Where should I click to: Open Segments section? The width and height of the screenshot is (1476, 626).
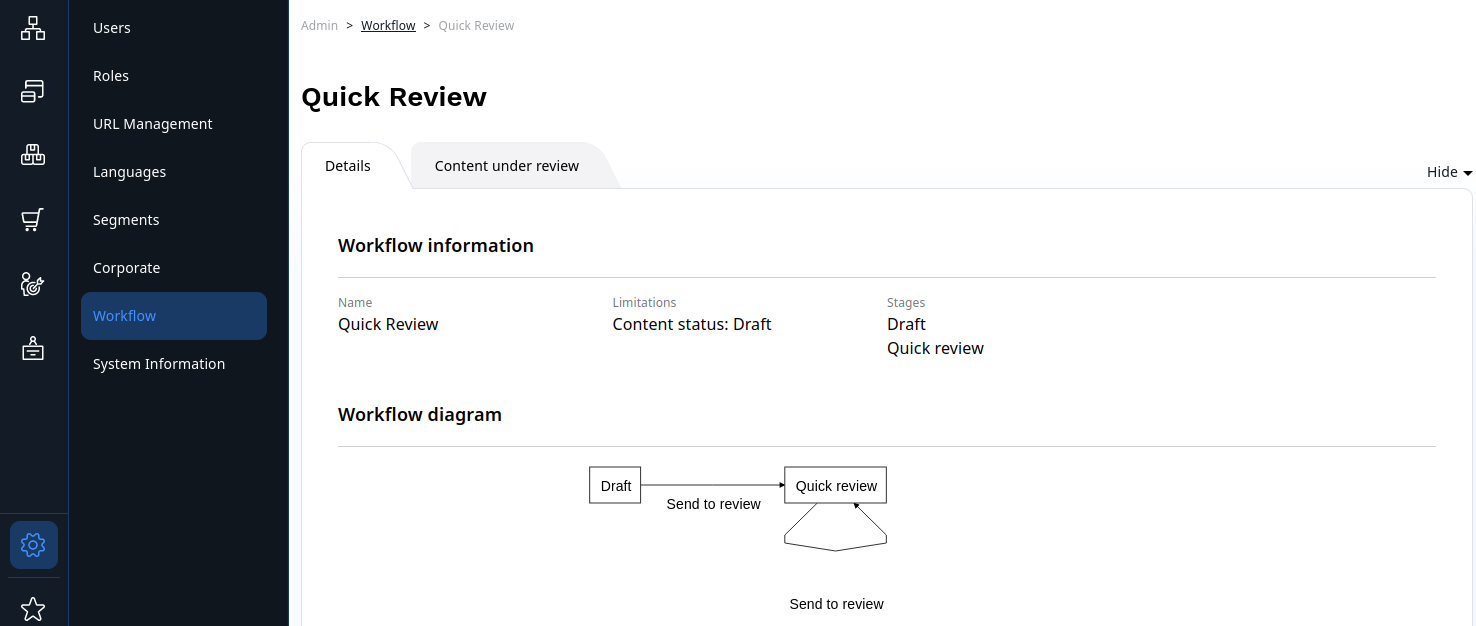click(174, 220)
